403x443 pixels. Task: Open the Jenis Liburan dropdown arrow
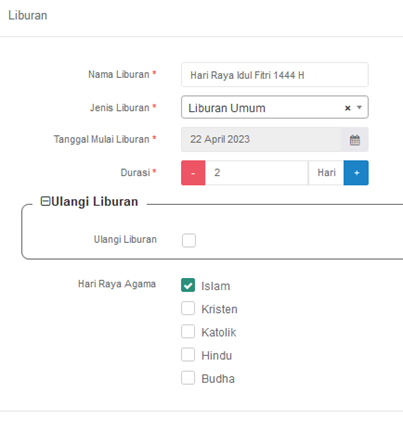(359, 107)
